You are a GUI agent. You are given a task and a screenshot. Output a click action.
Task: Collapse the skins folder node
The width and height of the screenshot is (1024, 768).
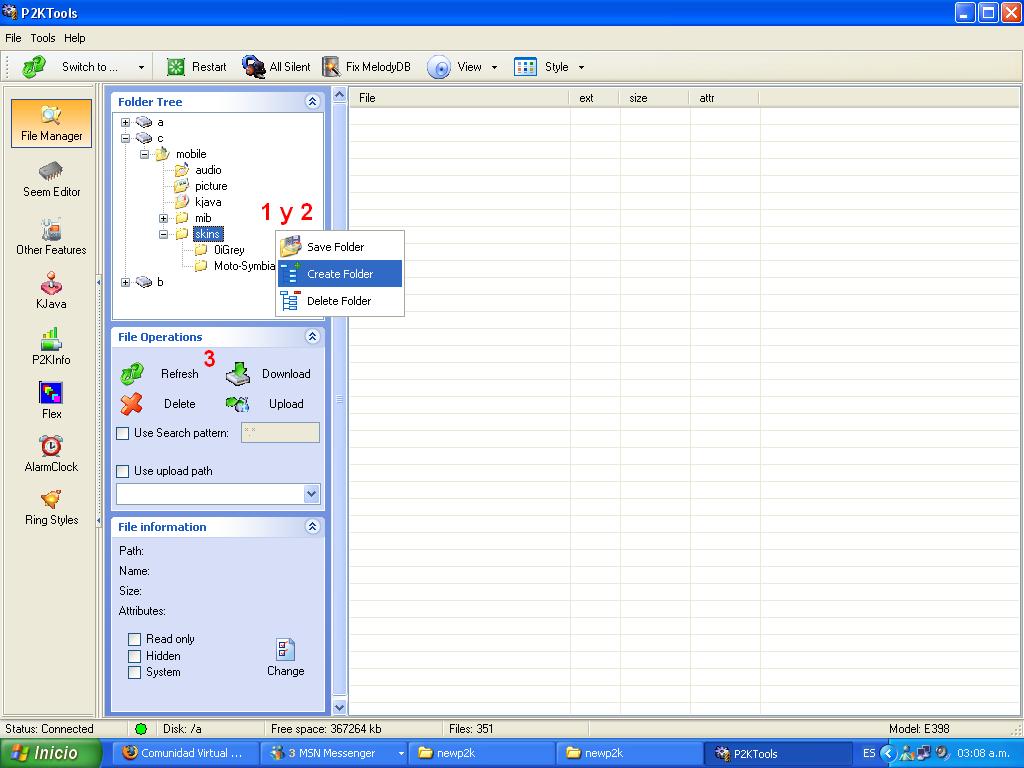(x=163, y=234)
